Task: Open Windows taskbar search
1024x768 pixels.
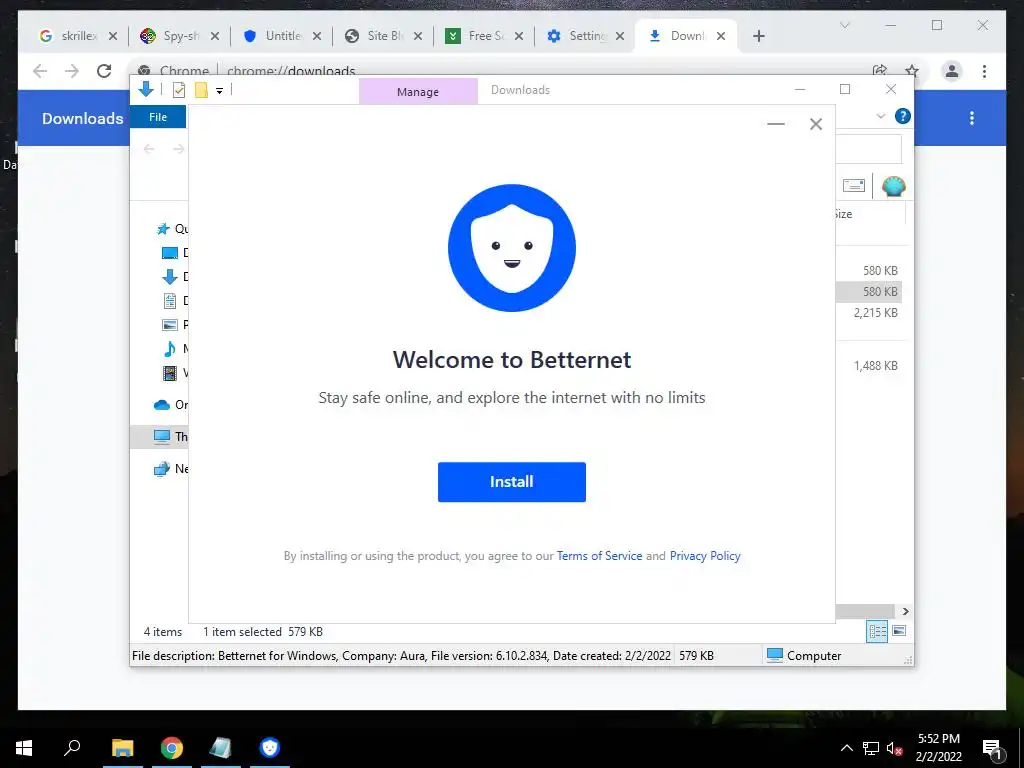Action: click(72, 748)
